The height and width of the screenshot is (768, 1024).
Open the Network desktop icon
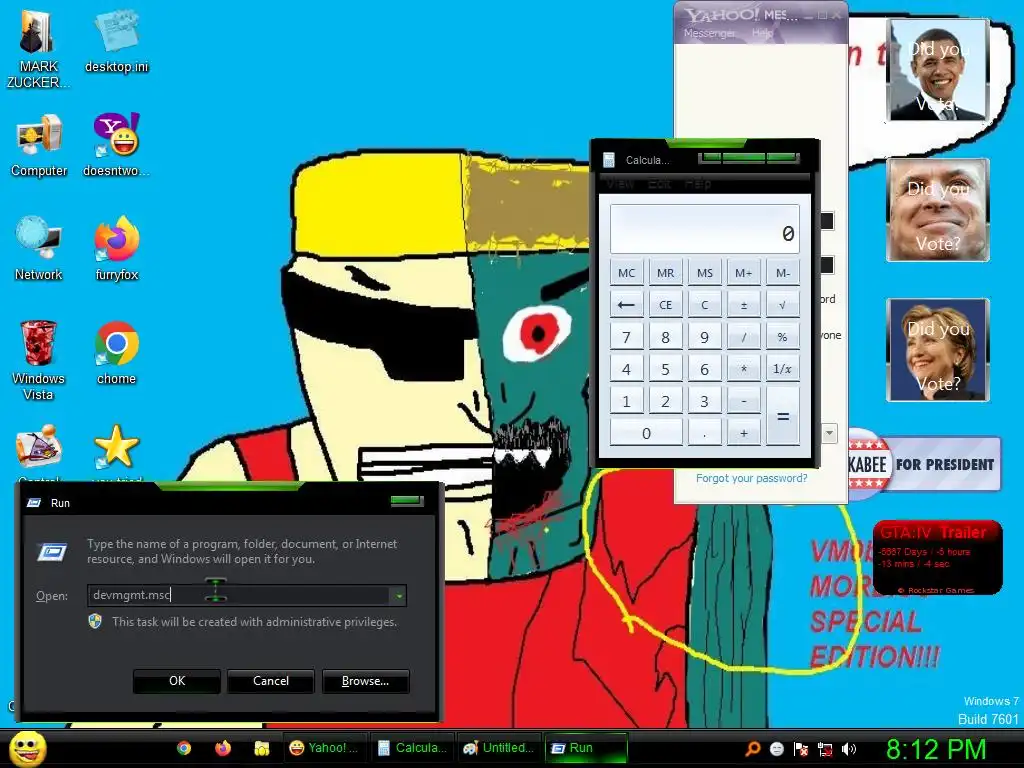(39, 249)
